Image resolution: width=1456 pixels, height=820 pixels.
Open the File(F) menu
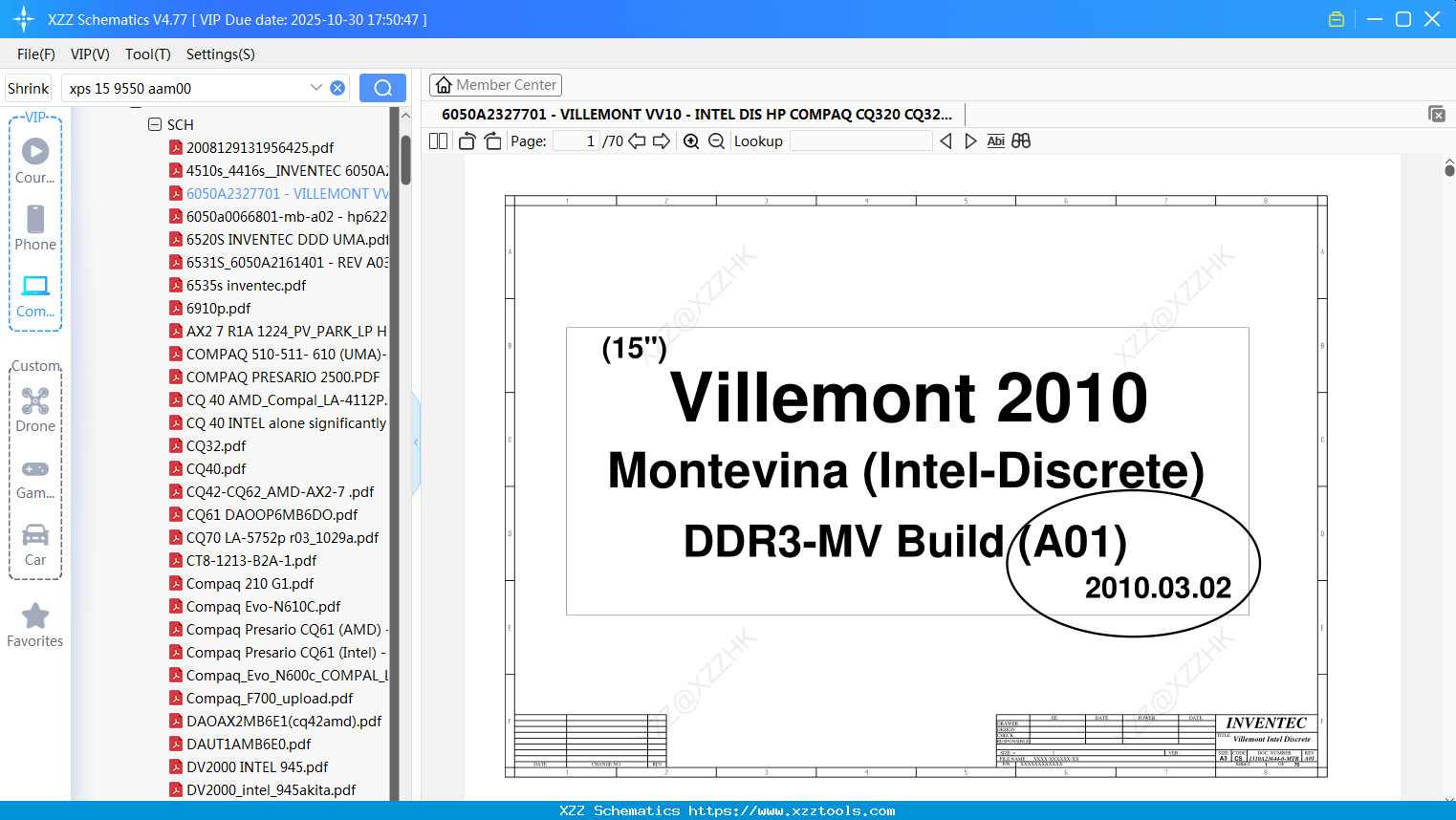[x=36, y=54]
